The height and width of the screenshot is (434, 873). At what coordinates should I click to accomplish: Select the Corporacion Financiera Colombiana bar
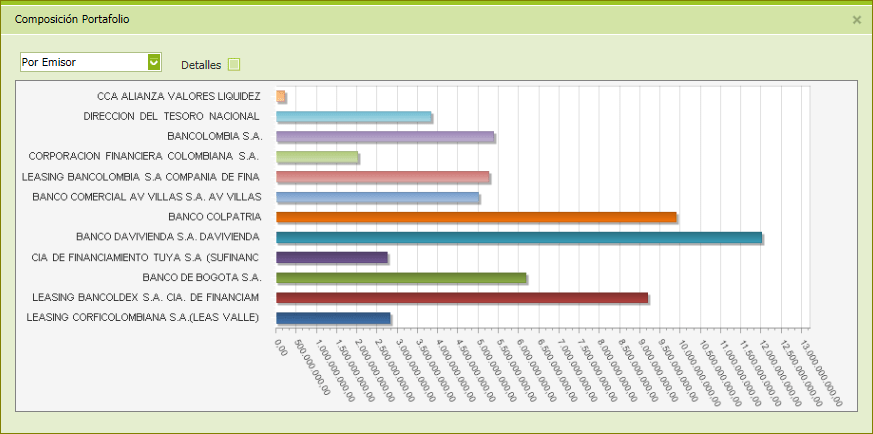tap(317, 156)
